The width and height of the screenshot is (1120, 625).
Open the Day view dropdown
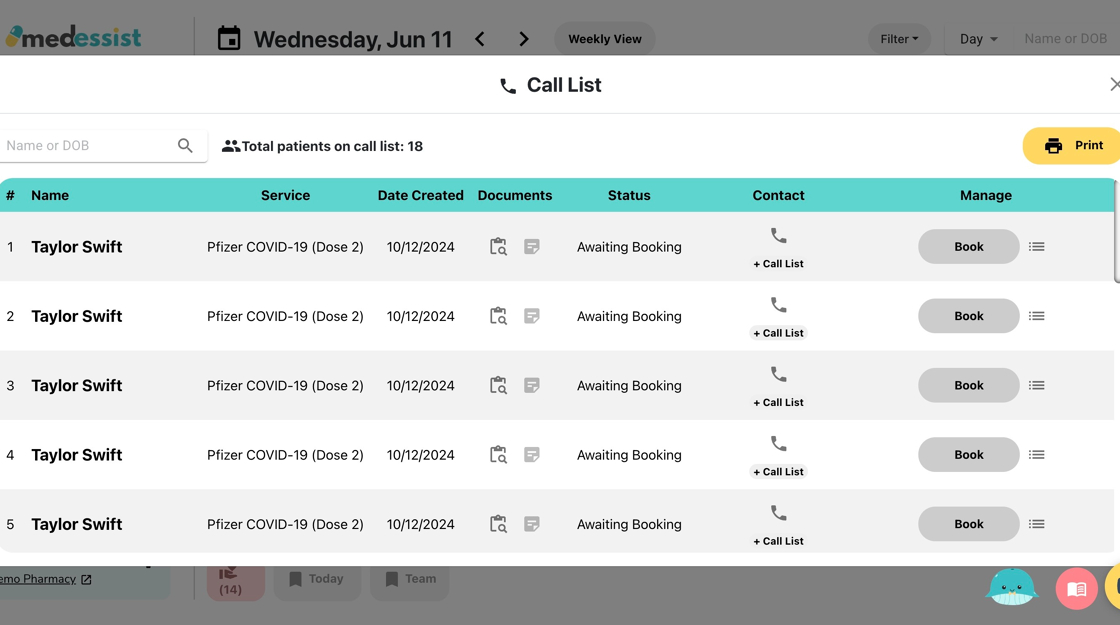point(978,39)
